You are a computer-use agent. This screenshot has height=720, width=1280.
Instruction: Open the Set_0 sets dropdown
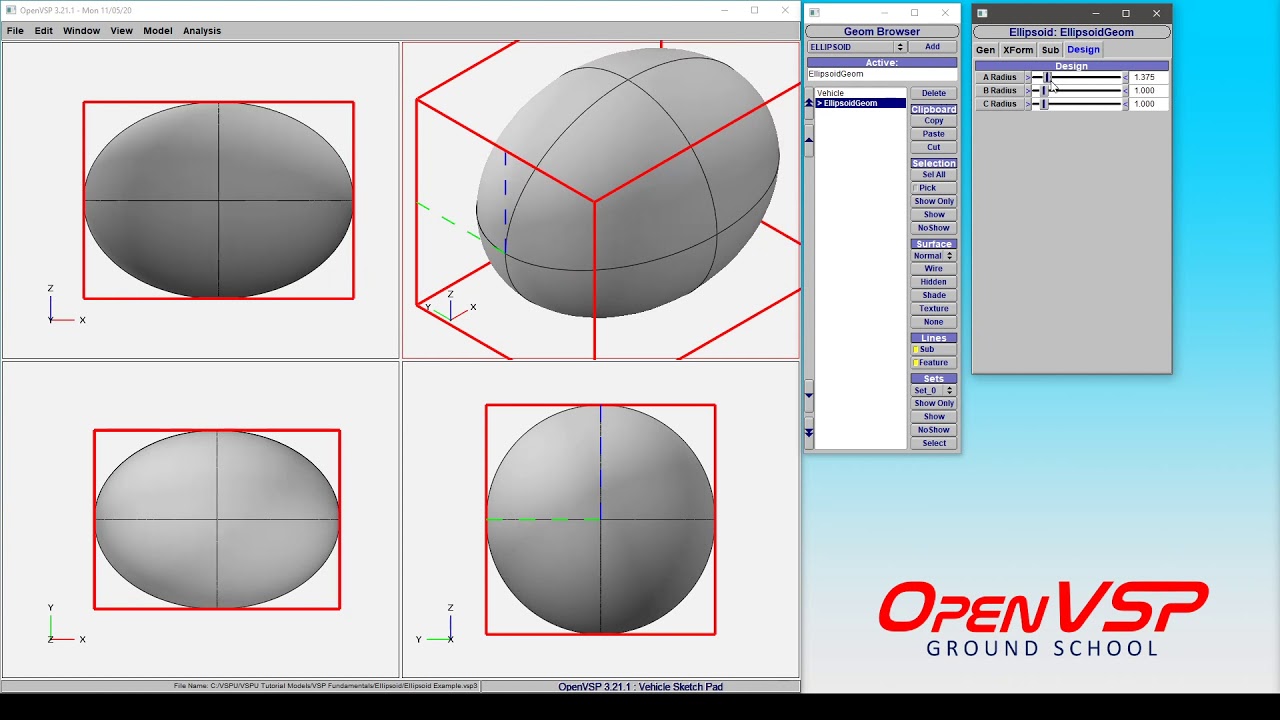[x=933, y=391]
